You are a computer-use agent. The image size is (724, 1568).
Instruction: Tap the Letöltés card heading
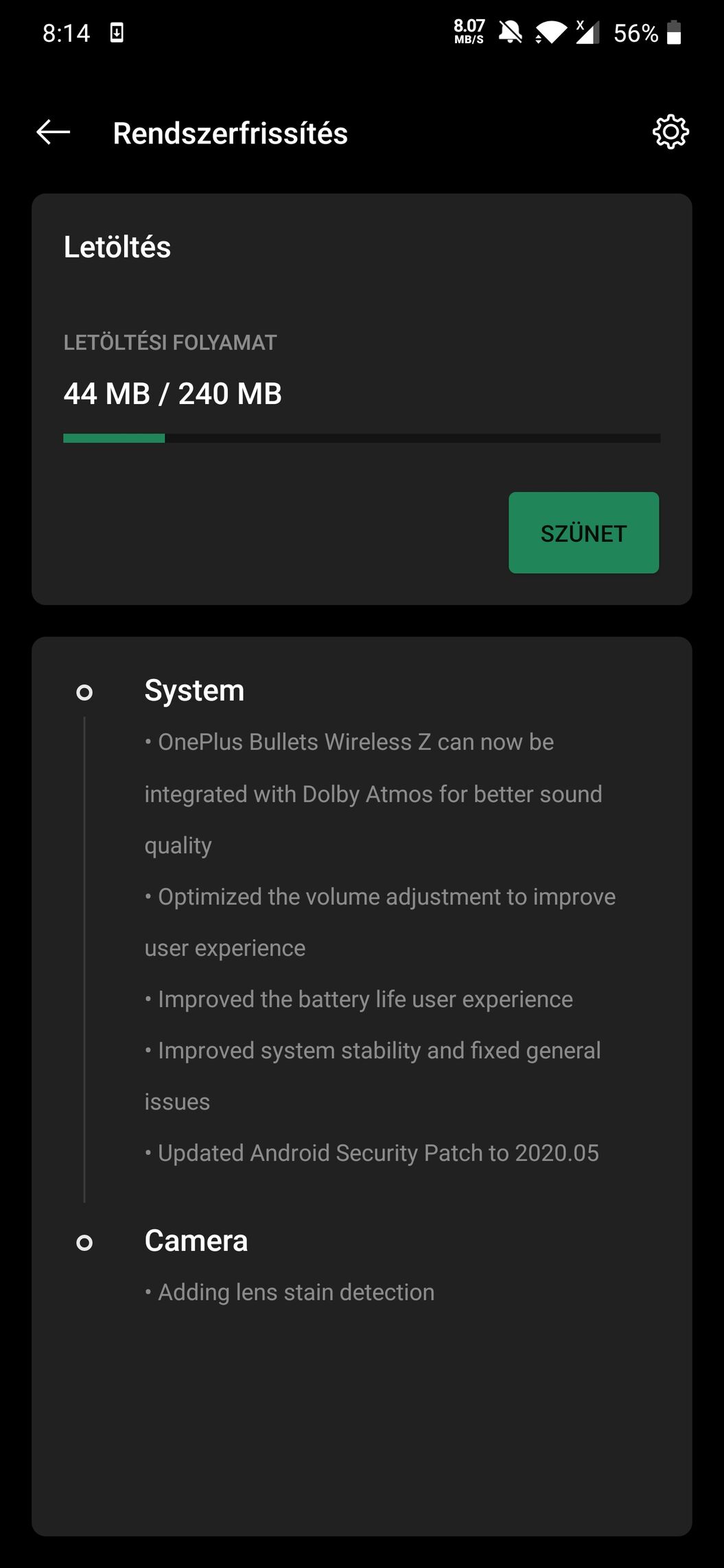tap(117, 247)
